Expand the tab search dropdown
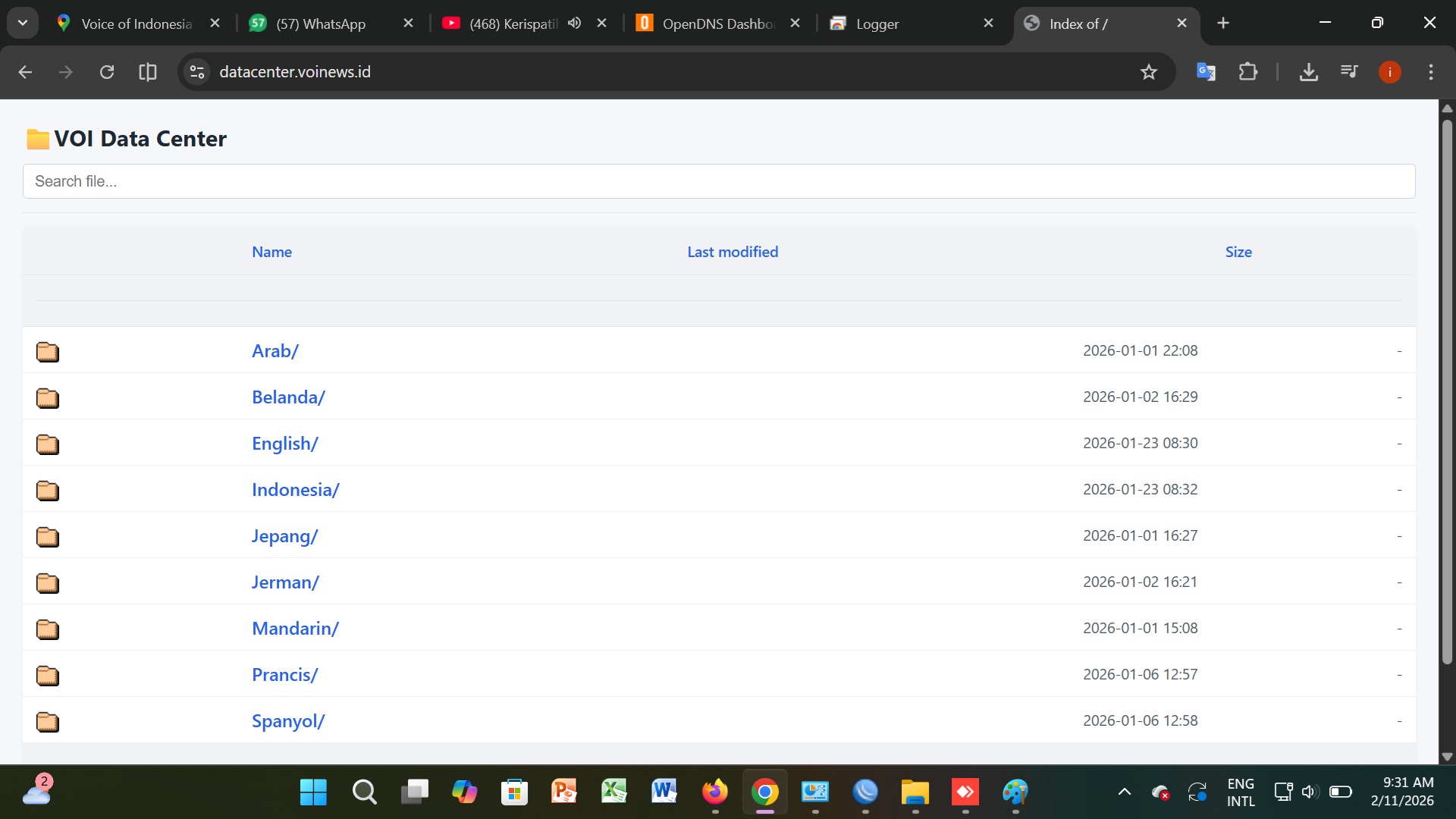Viewport: 1456px width, 819px height. [23, 24]
